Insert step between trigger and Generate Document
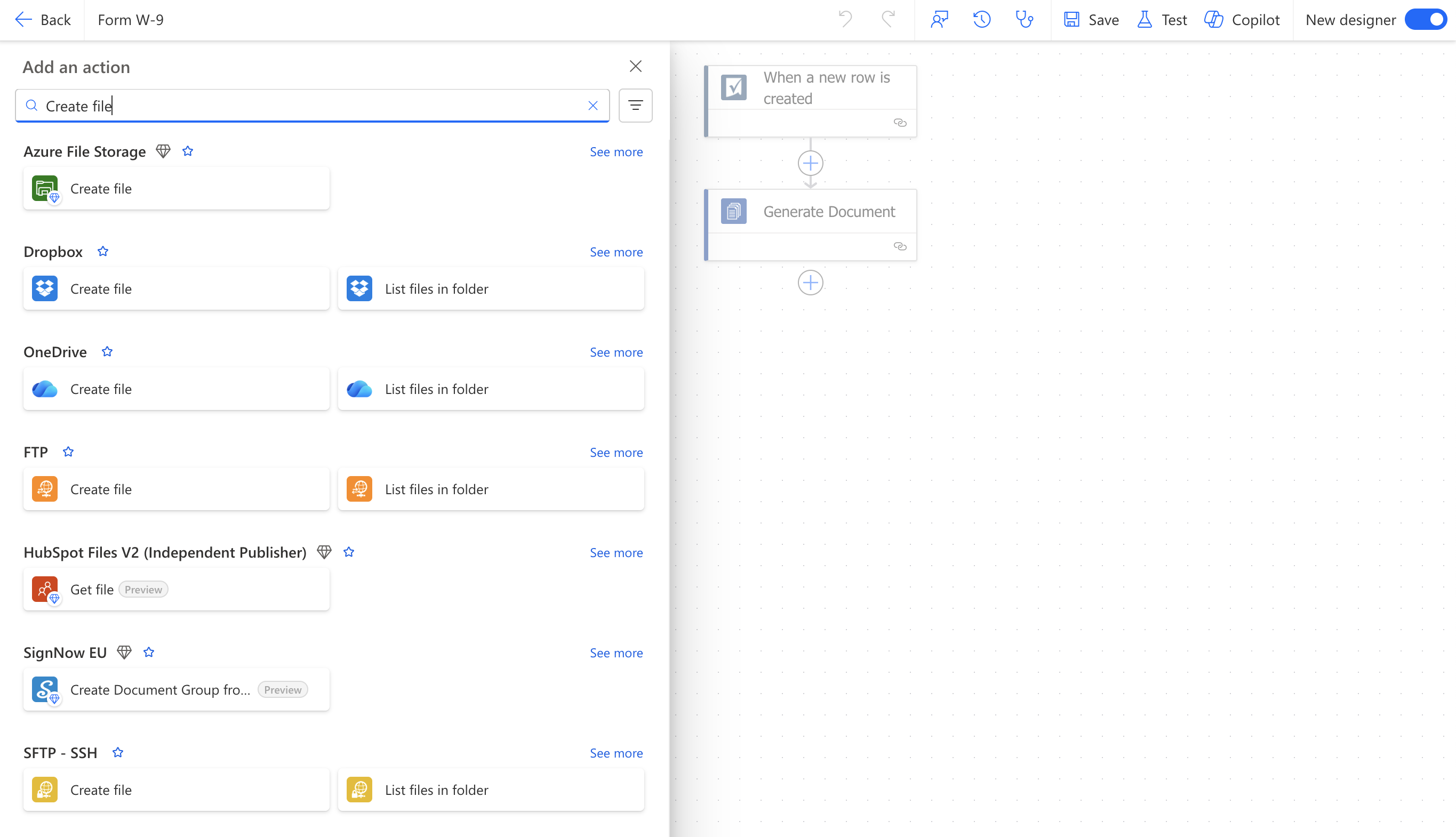This screenshot has height=837, width=1456. pyautogui.click(x=810, y=163)
